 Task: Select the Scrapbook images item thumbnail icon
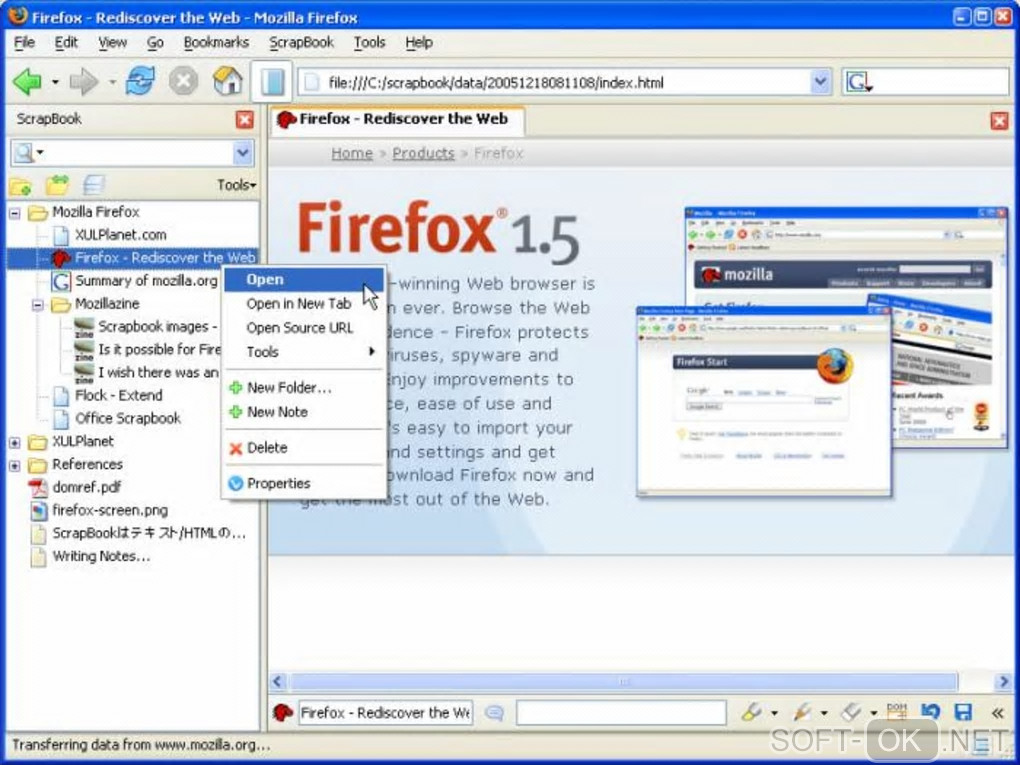pyautogui.click(x=84, y=327)
